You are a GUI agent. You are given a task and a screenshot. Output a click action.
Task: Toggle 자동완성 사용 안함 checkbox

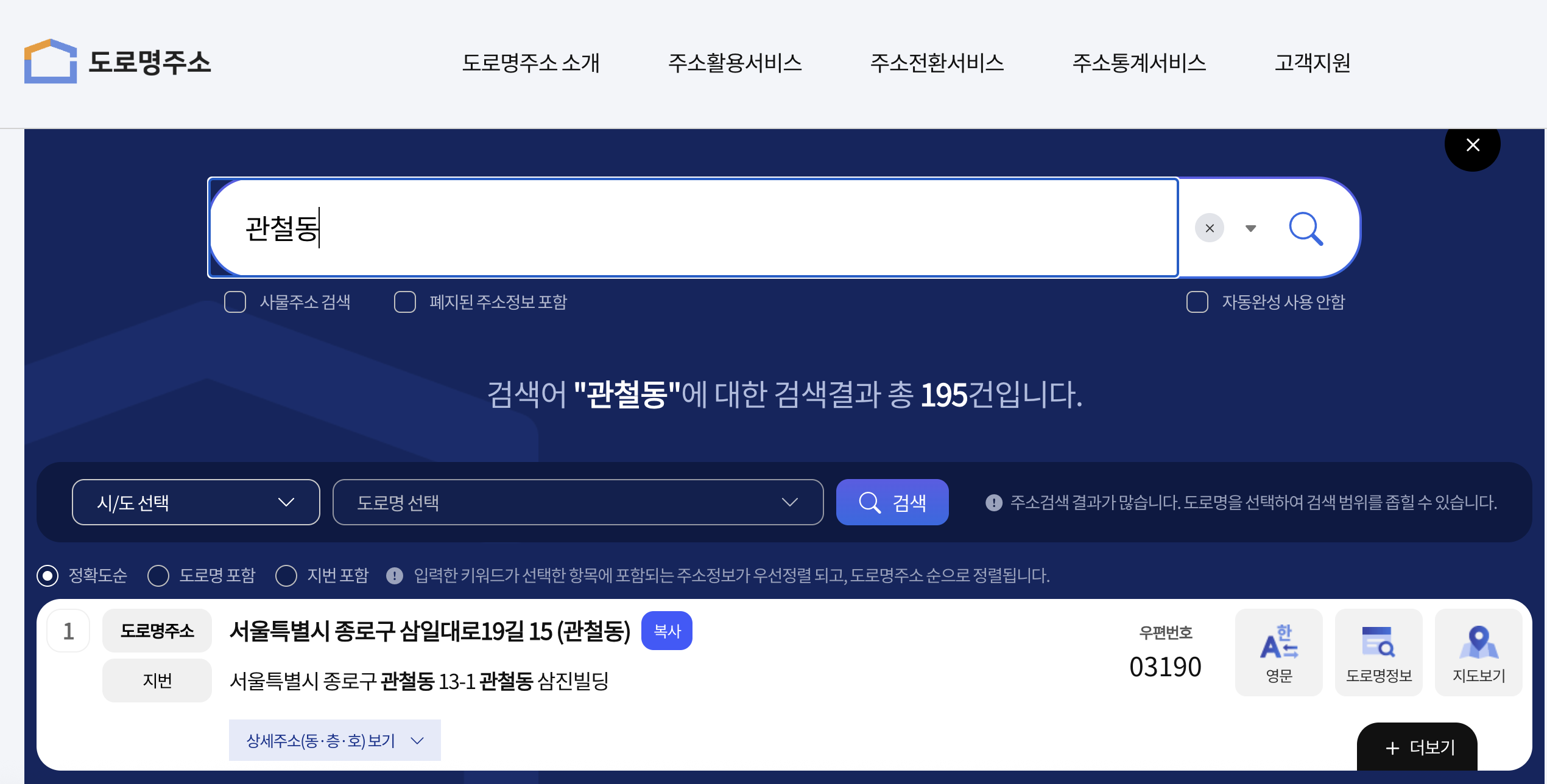point(1197,302)
